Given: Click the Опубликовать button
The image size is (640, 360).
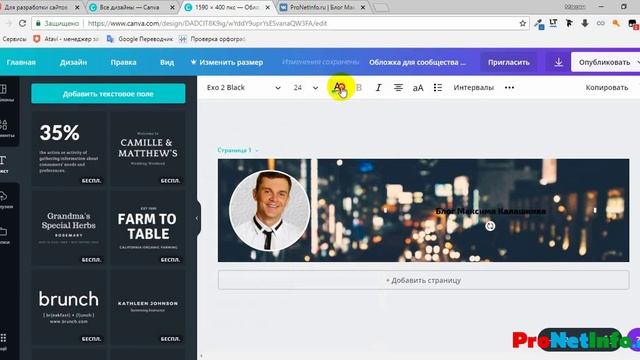Looking at the screenshot, I should tap(605, 62).
